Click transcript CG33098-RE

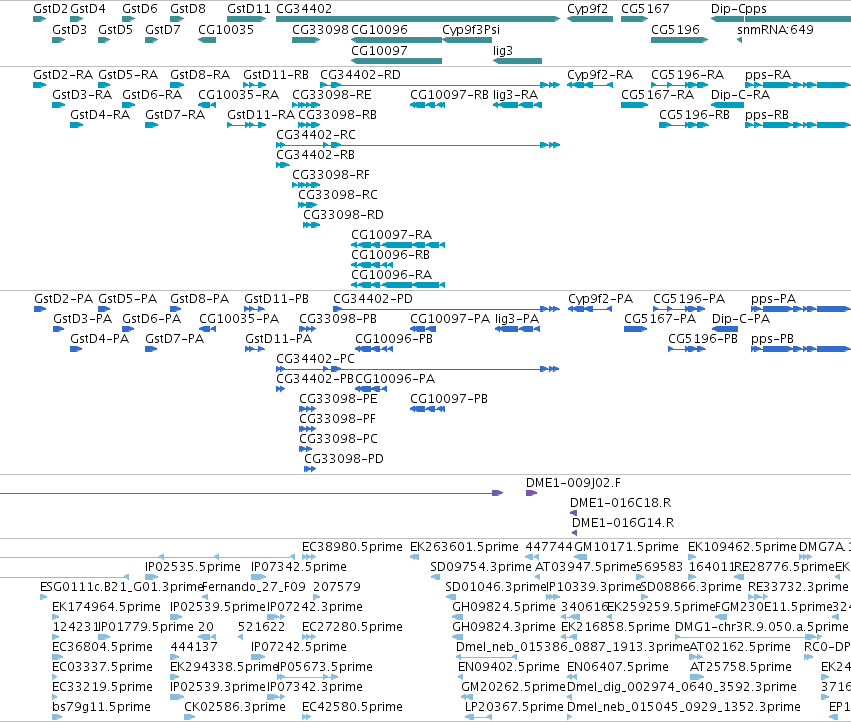coord(332,94)
